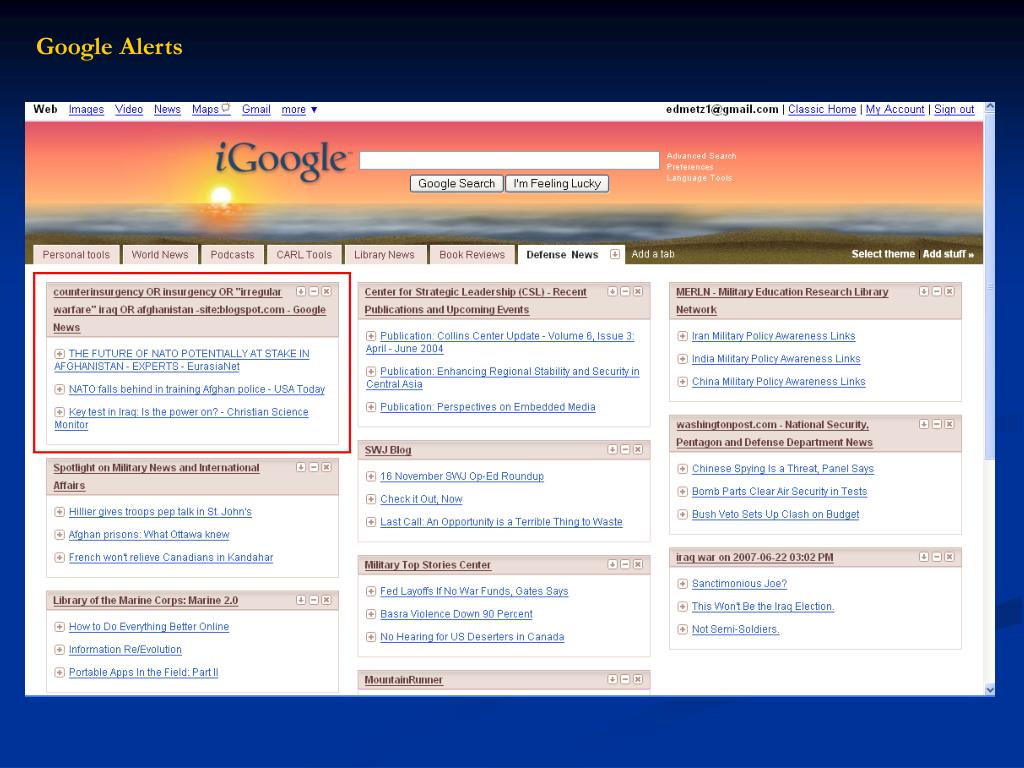Open the Add stuff link
Screen dimensions: 1024x768
pos(948,254)
